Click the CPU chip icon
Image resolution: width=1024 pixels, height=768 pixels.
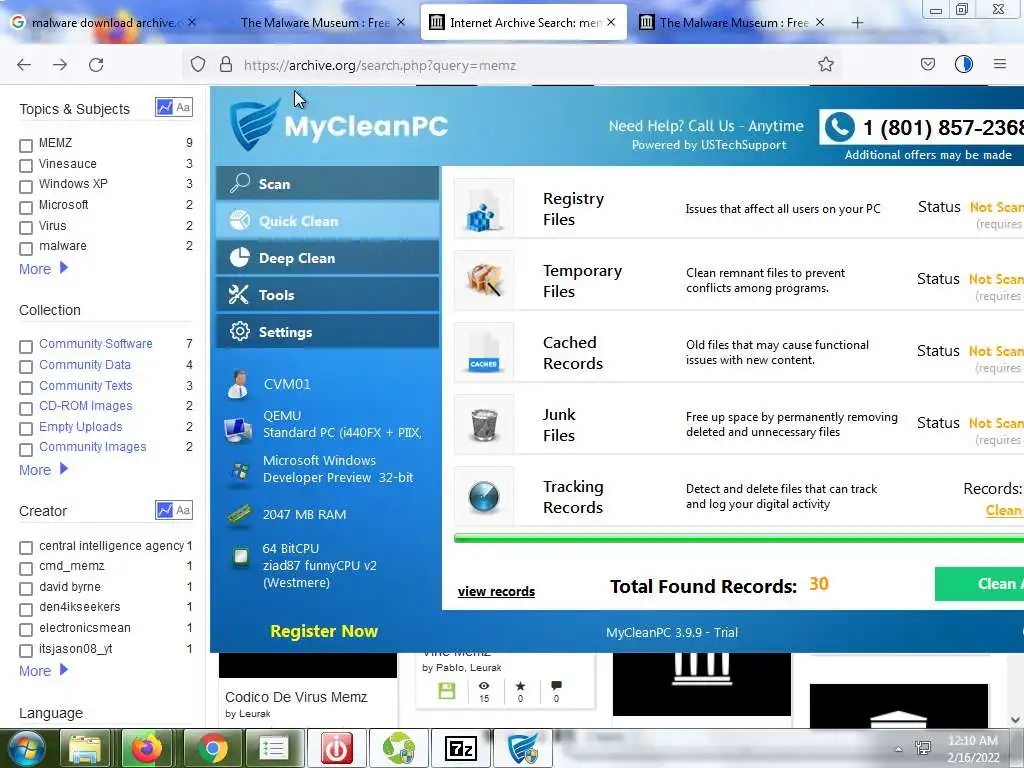coord(241,556)
